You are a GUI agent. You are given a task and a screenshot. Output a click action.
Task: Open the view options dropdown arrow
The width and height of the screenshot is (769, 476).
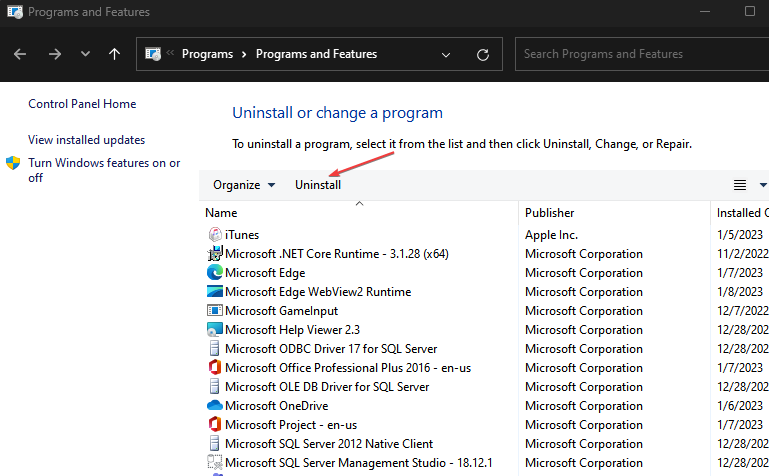click(x=763, y=185)
